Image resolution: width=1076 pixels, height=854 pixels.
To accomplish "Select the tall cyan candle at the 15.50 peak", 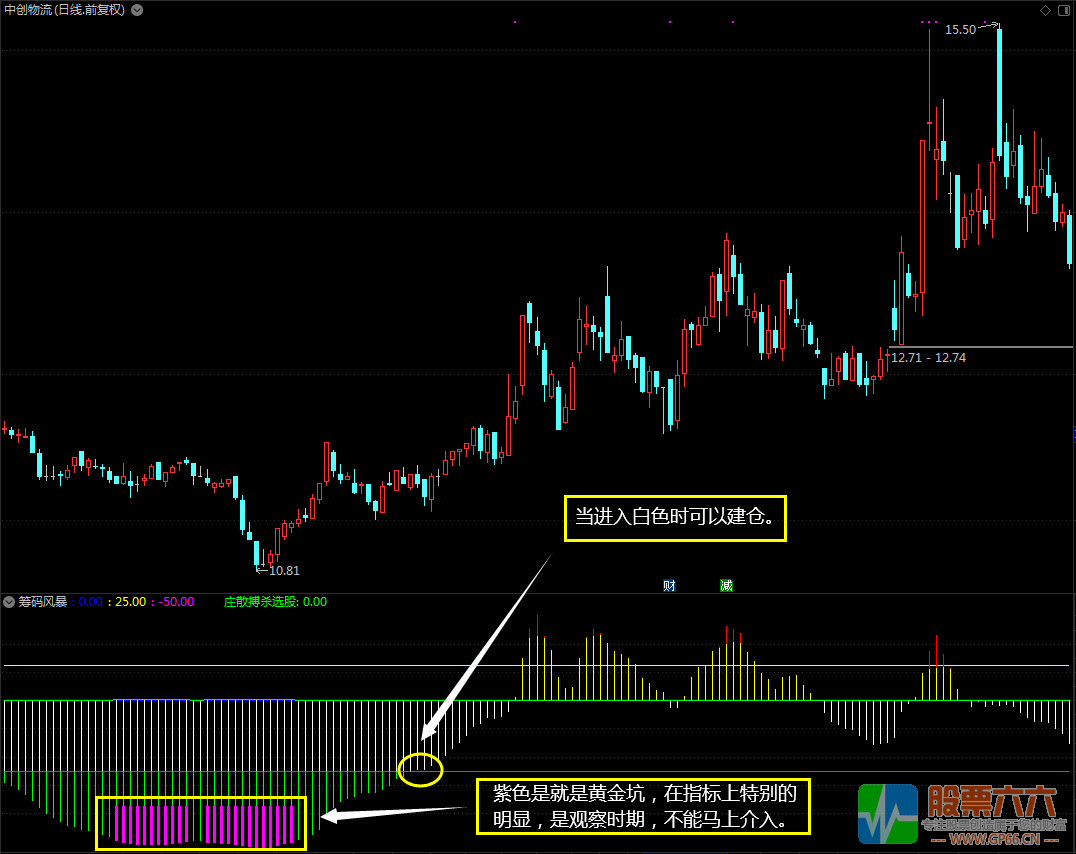I will click(x=999, y=93).
